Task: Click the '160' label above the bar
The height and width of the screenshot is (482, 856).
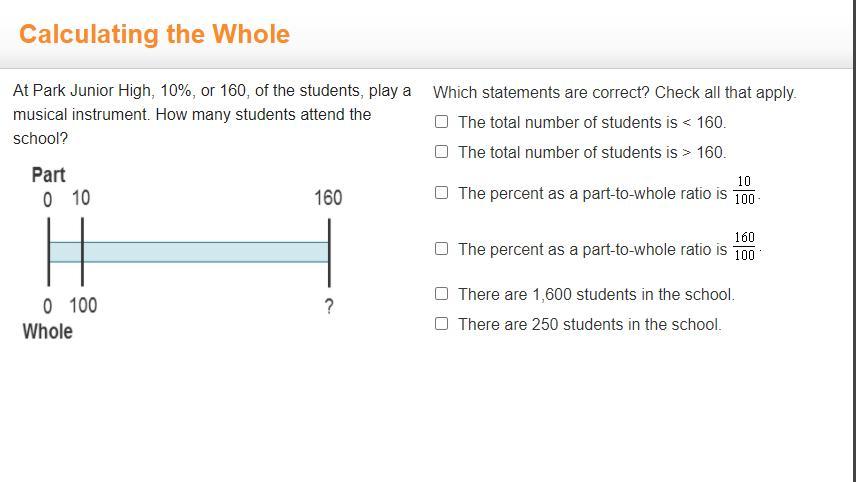Action: (x=328, y=198)
